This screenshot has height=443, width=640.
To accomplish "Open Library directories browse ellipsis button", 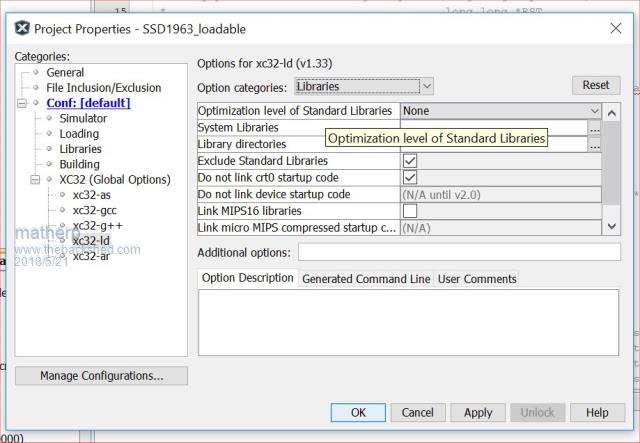I will click(x=594, y=144).
